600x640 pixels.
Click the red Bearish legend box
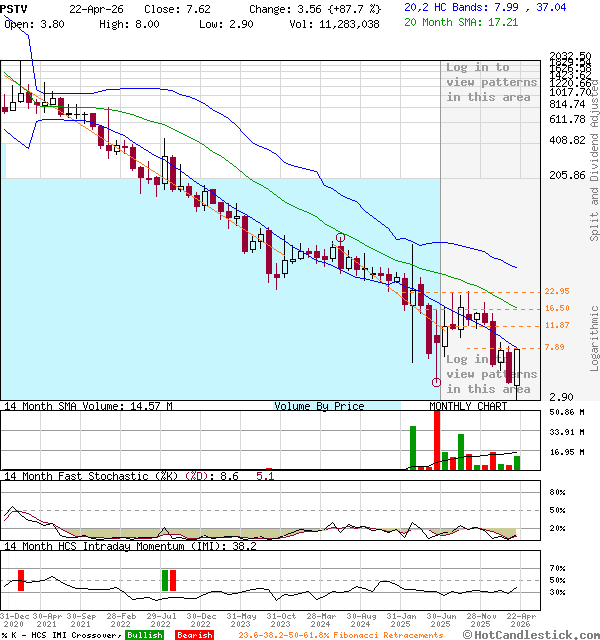pyautogui.click(x=194, y=635)
